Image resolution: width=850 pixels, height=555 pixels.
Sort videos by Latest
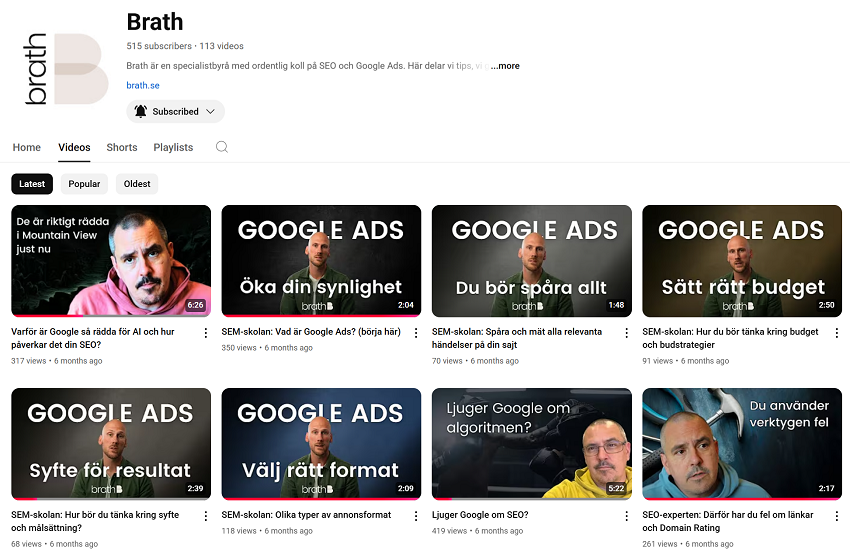click(x=32, y=184)
